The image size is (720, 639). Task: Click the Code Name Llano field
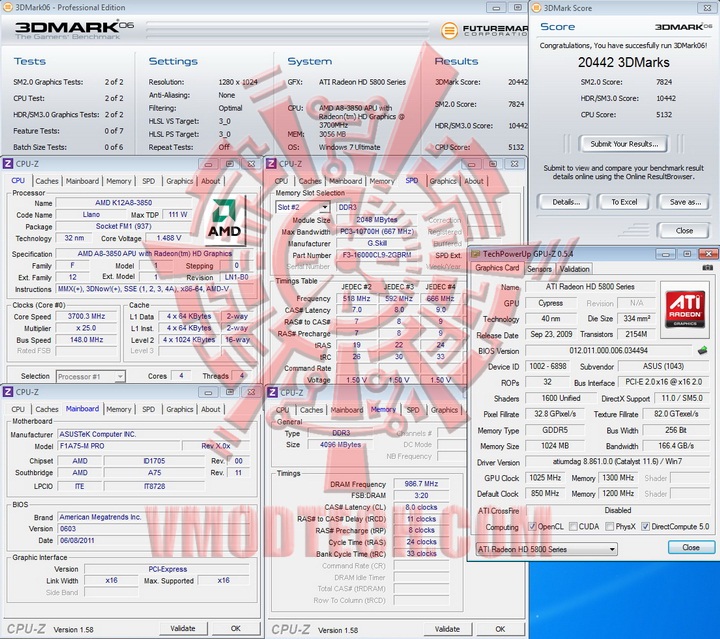tap(91, 214)
